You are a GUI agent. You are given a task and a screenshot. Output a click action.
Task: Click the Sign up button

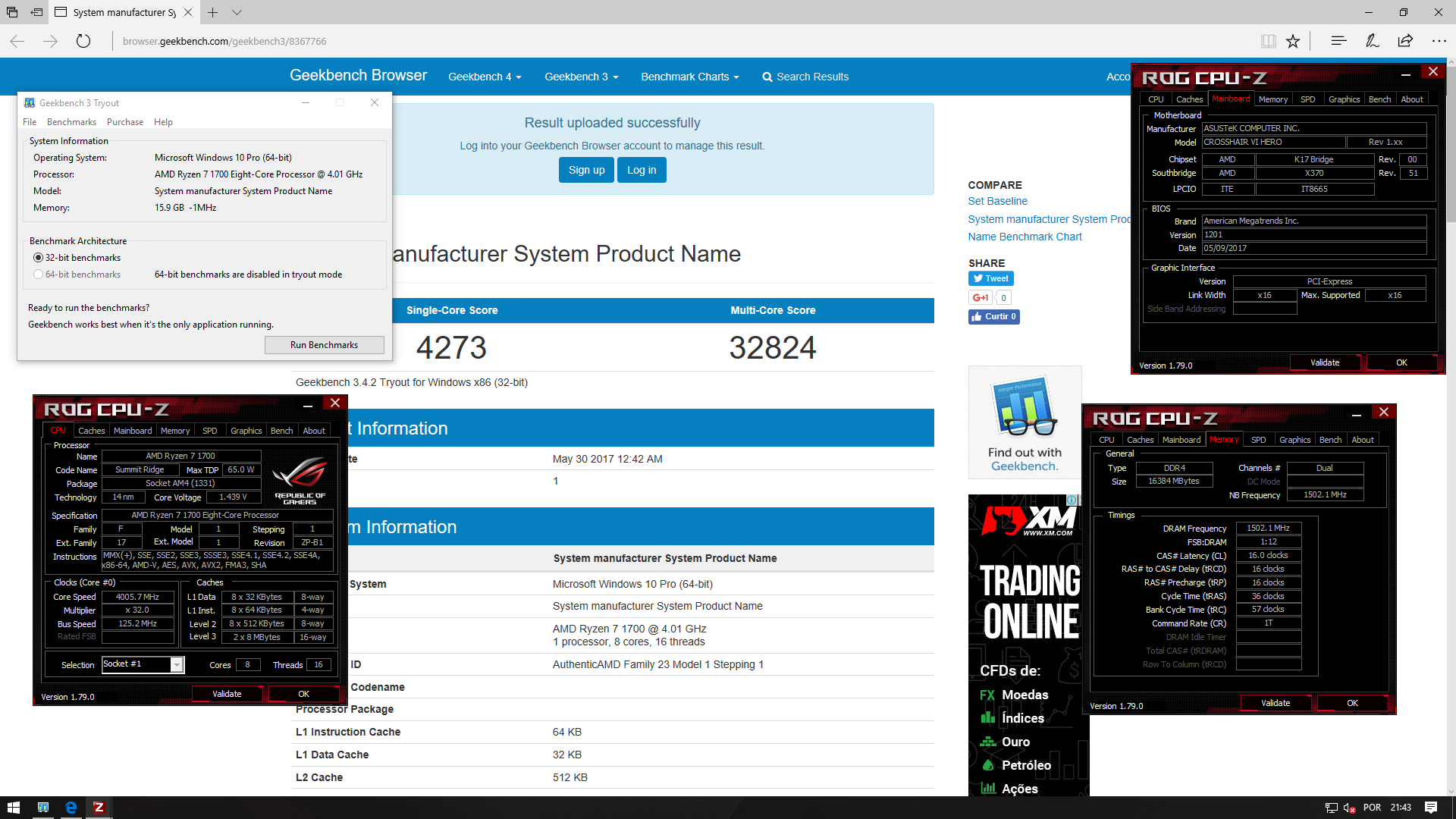pos(587,170)
